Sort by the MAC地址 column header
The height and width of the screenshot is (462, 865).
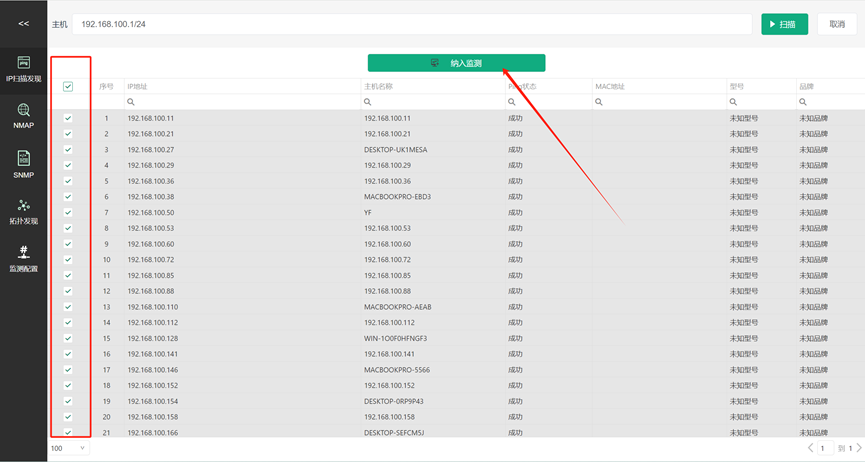click(610, 87)
